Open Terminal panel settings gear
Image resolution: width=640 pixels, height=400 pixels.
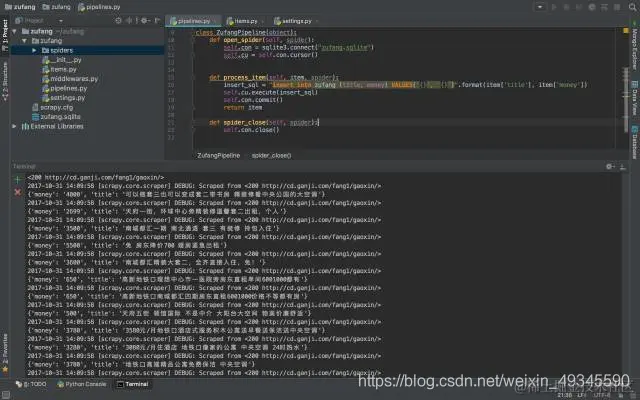pos(610,167)
